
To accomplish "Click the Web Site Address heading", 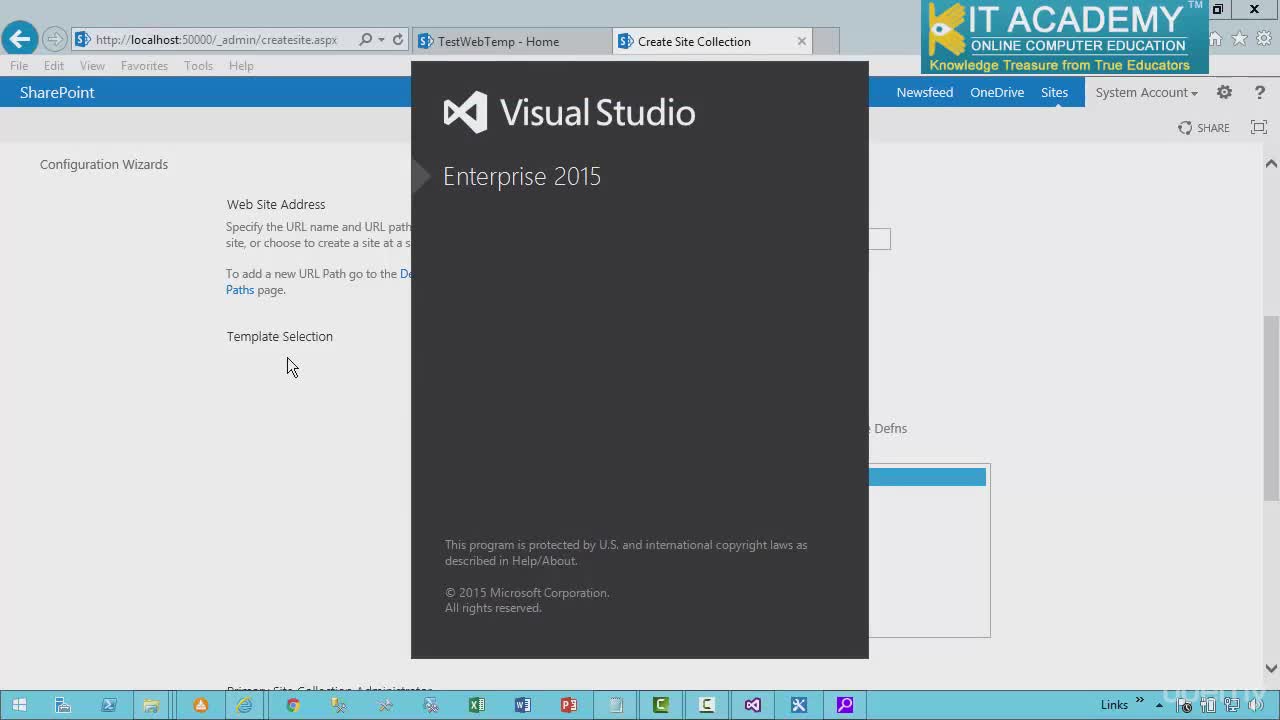I will pos(276,204).
